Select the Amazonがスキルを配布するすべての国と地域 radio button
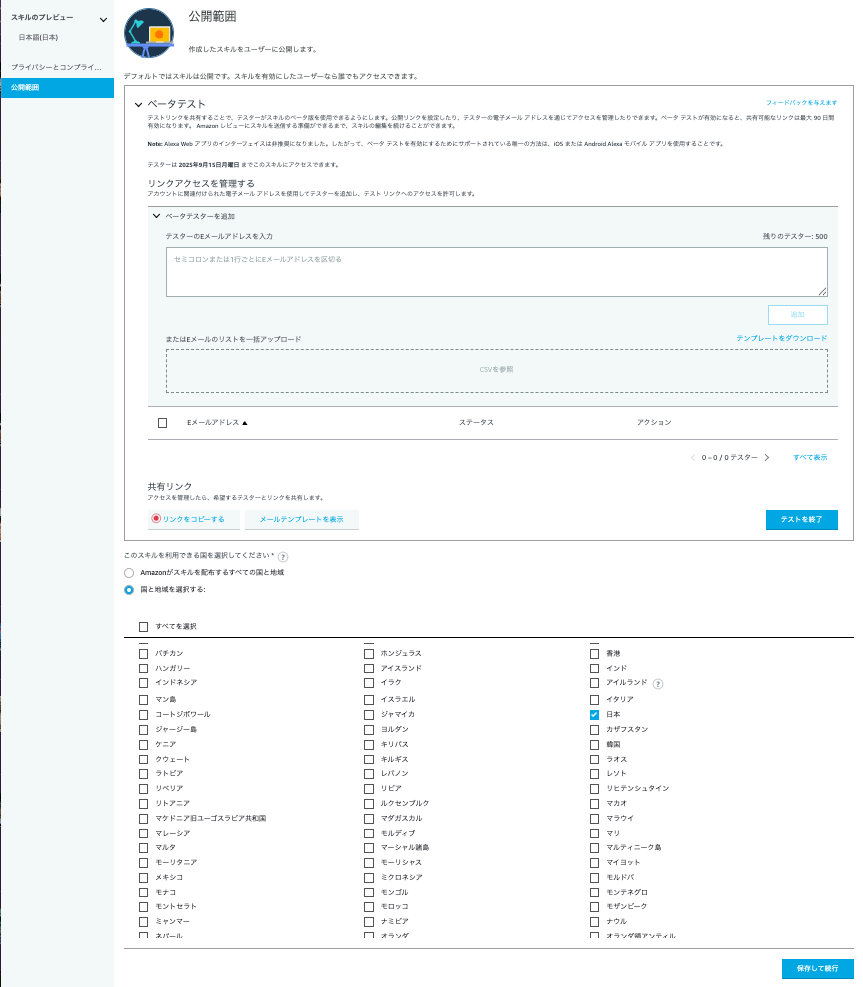 127,572
